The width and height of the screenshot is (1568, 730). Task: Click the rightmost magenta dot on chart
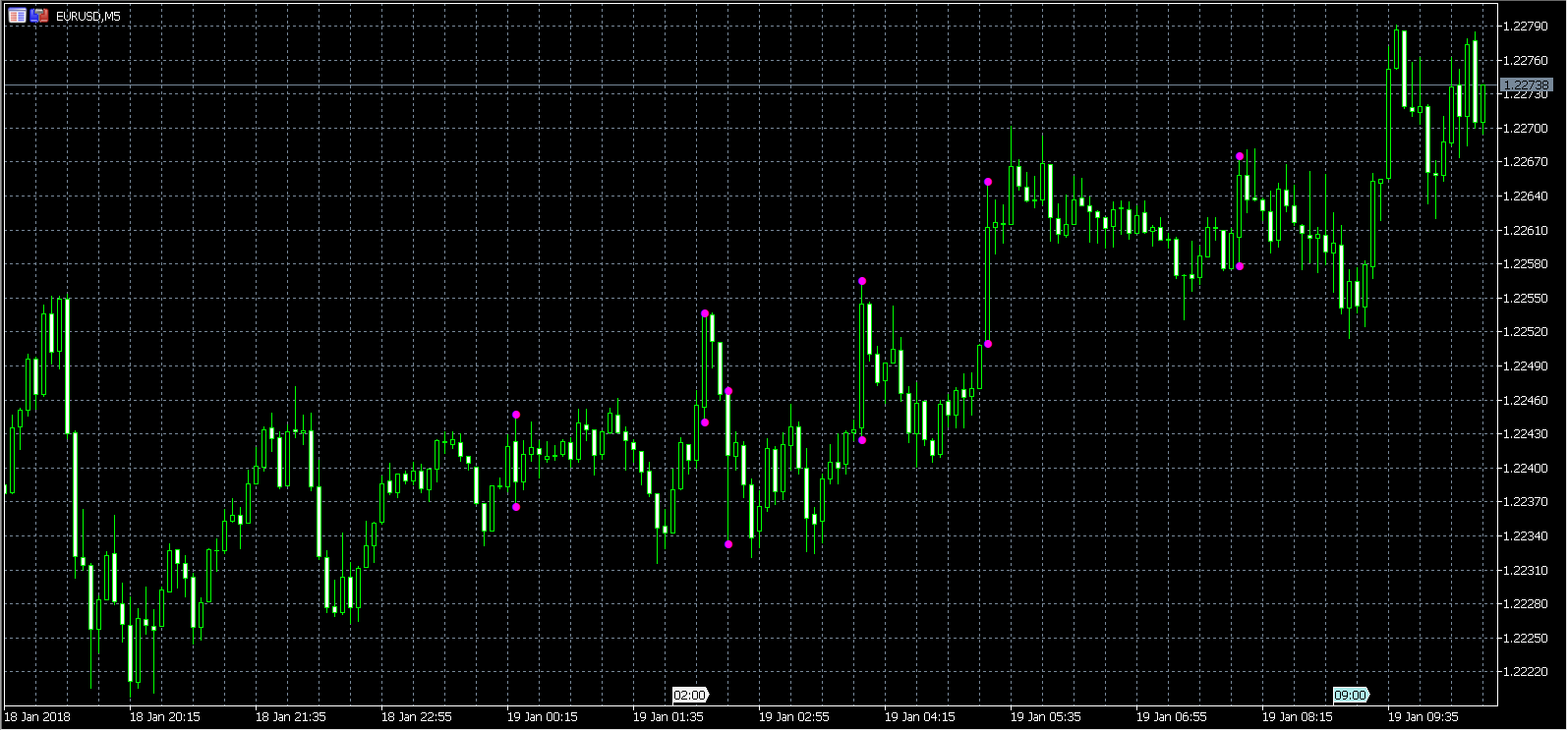[1240, 266]
